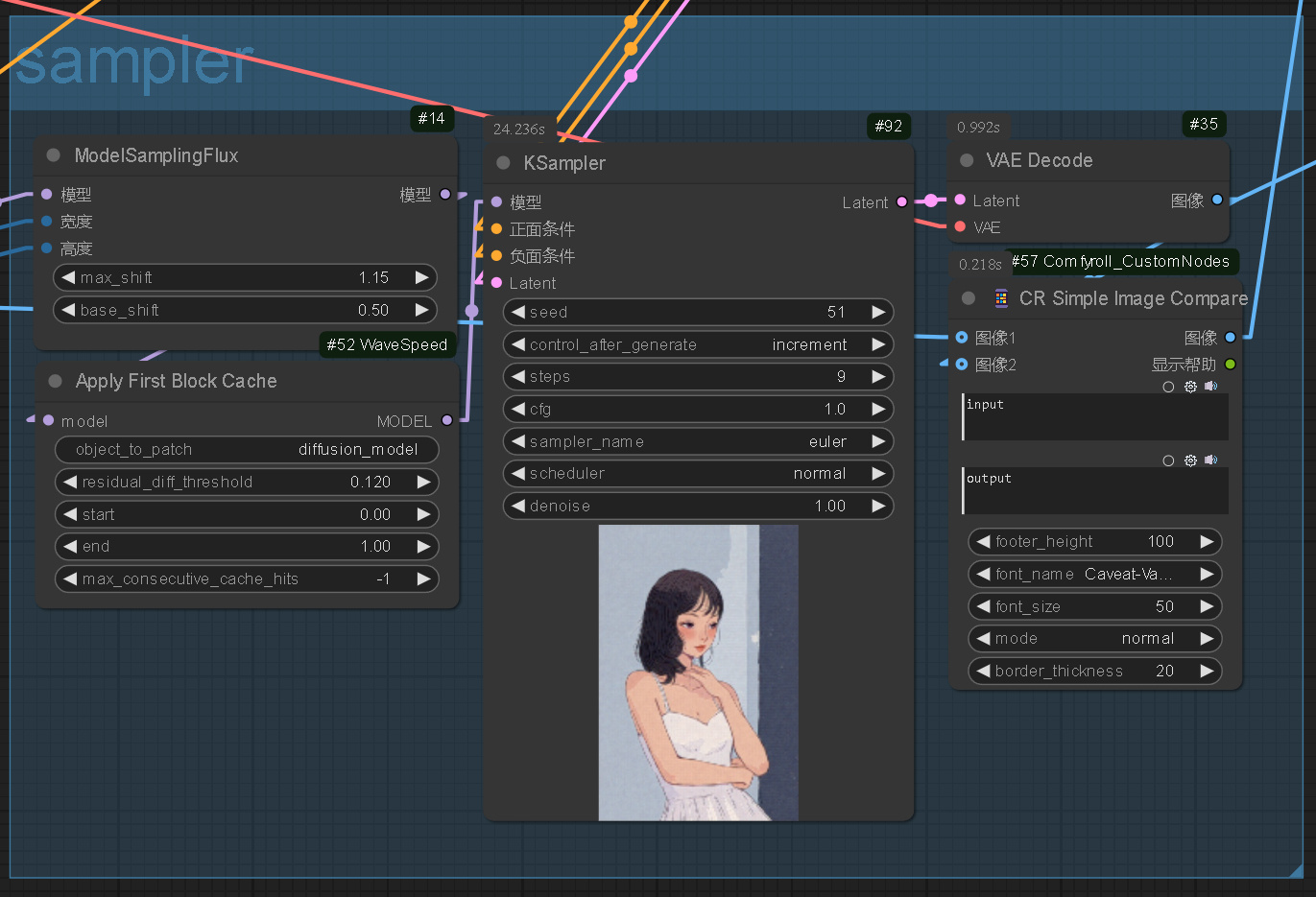The width and height of the screenshot is (1316, 897).
Task: Open the gear settings icon above the input box
Action: [x=1190, y=387]
